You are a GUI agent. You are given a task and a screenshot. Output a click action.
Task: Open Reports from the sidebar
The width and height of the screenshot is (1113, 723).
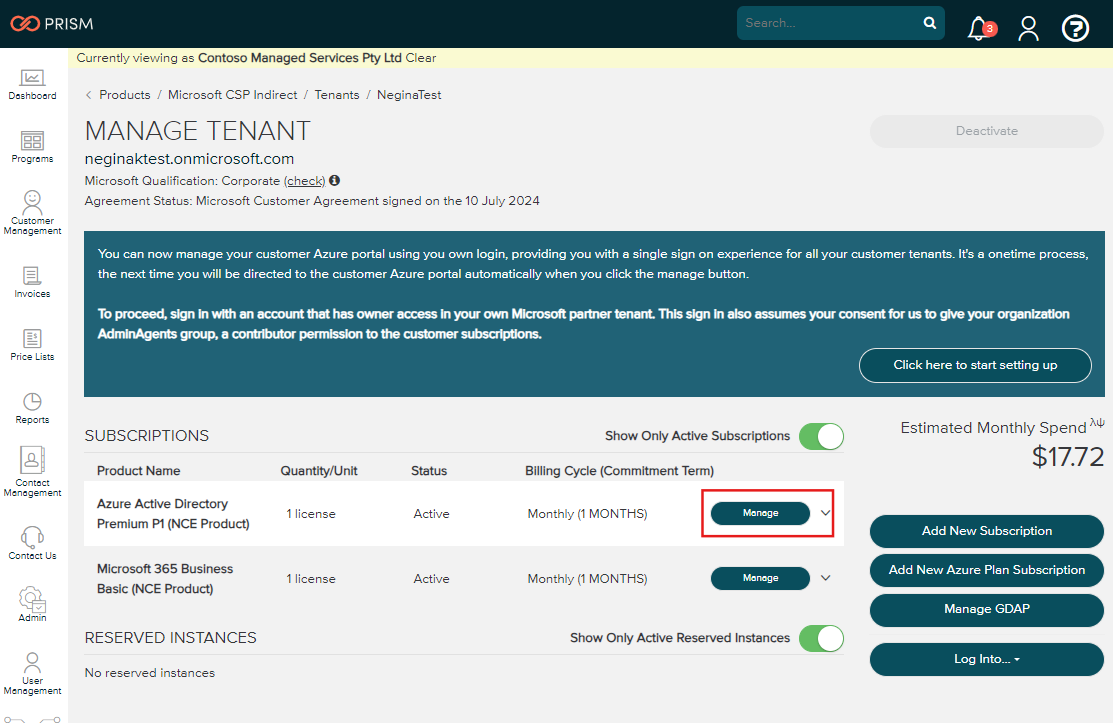click(x=32, y=407)
